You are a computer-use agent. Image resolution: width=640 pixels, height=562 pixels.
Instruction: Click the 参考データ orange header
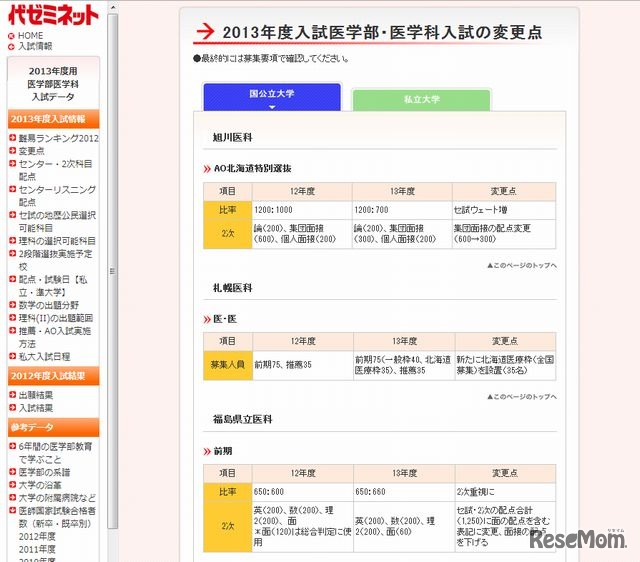(53, 427)
